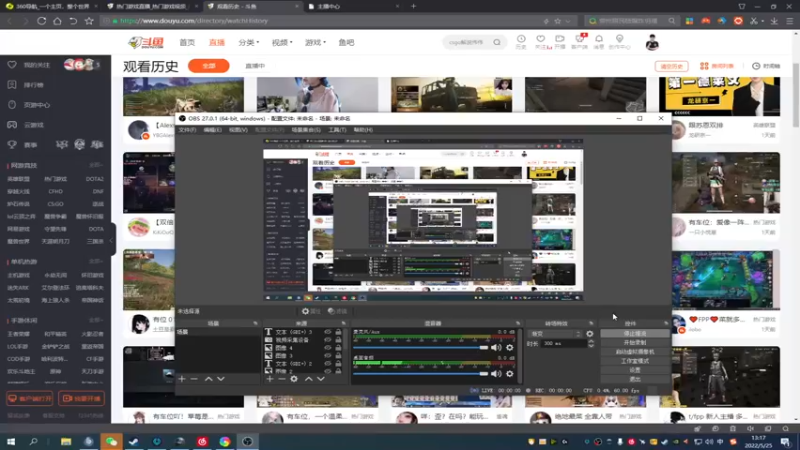Click the 退出 exit button in OBS
800x450 pixels.
pos(635,379)
